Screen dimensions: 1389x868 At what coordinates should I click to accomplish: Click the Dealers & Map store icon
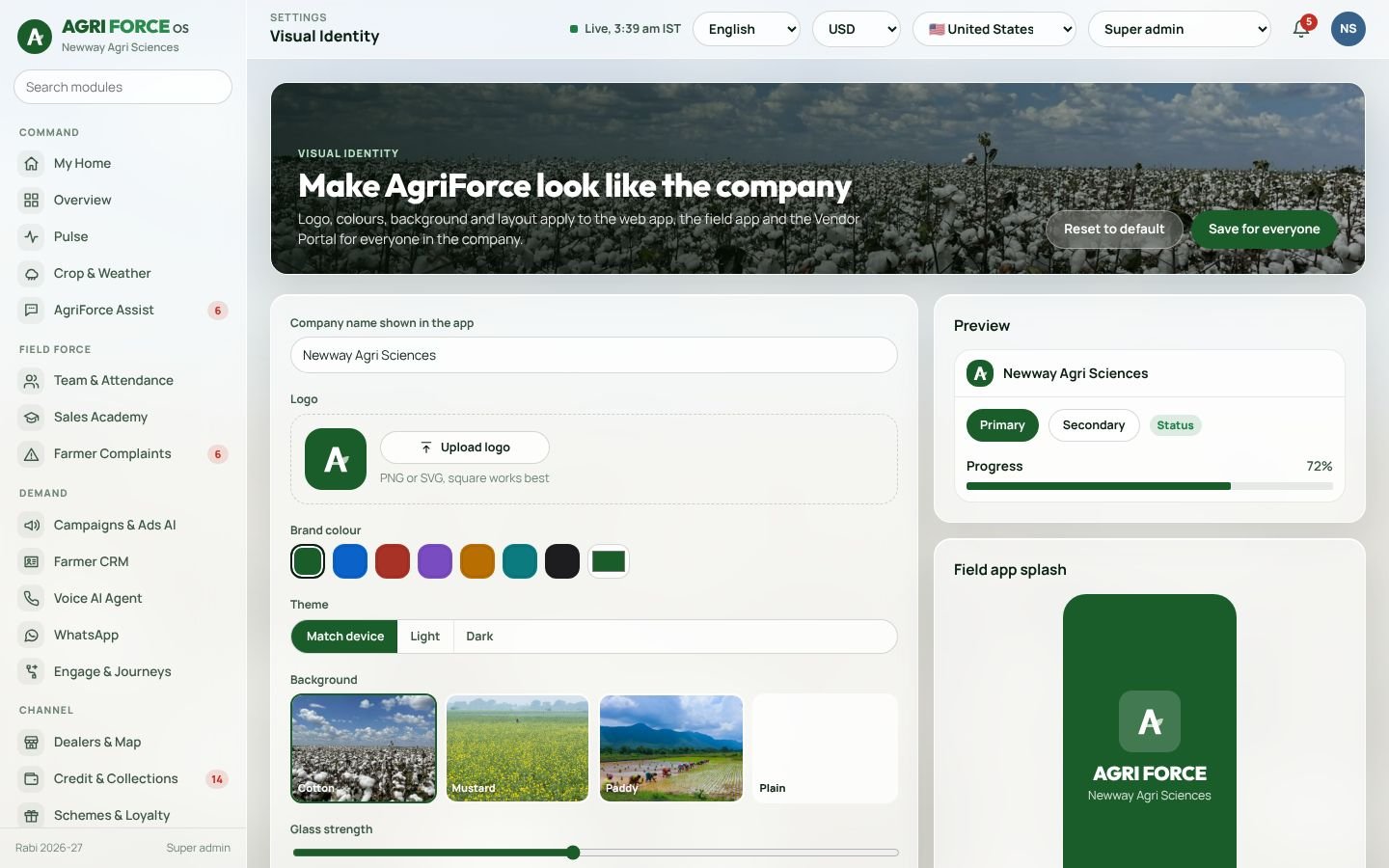[32, 743]
